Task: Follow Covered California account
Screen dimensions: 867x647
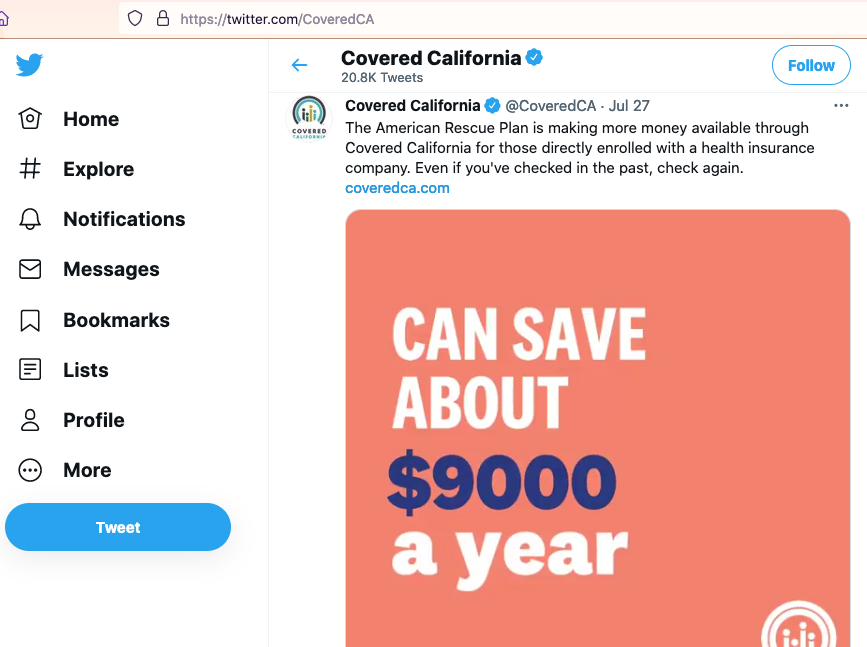Action: click(x=810, y=66)
